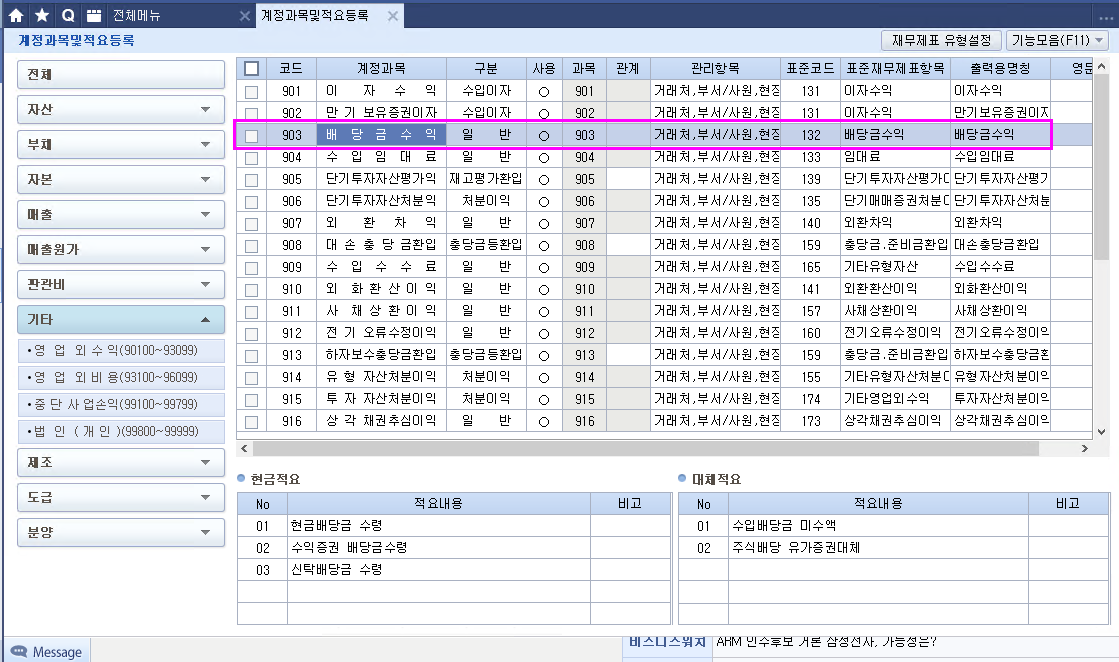
Task: Expand the 분양 category
Action: (121, 532)
